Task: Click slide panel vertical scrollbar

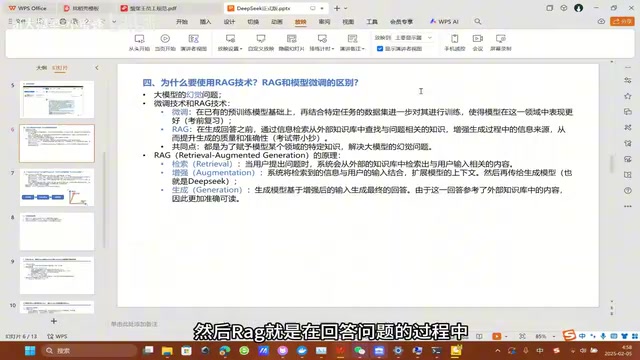Action: point(104,200)
